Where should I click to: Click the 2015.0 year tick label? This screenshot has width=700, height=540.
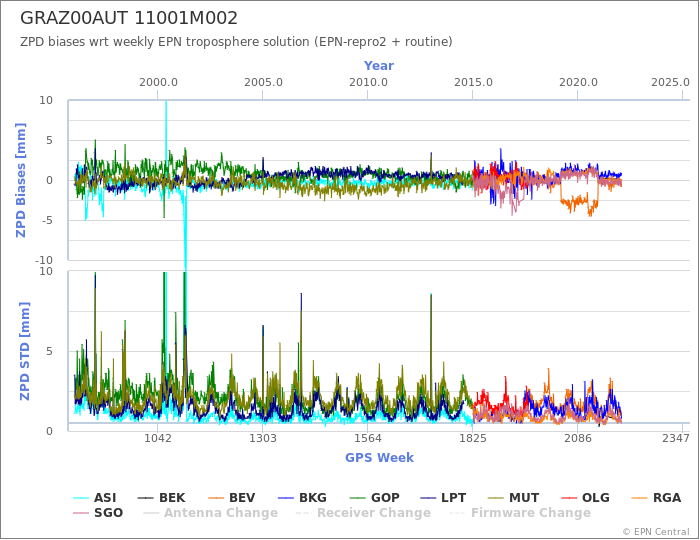(x=473, y=83)
